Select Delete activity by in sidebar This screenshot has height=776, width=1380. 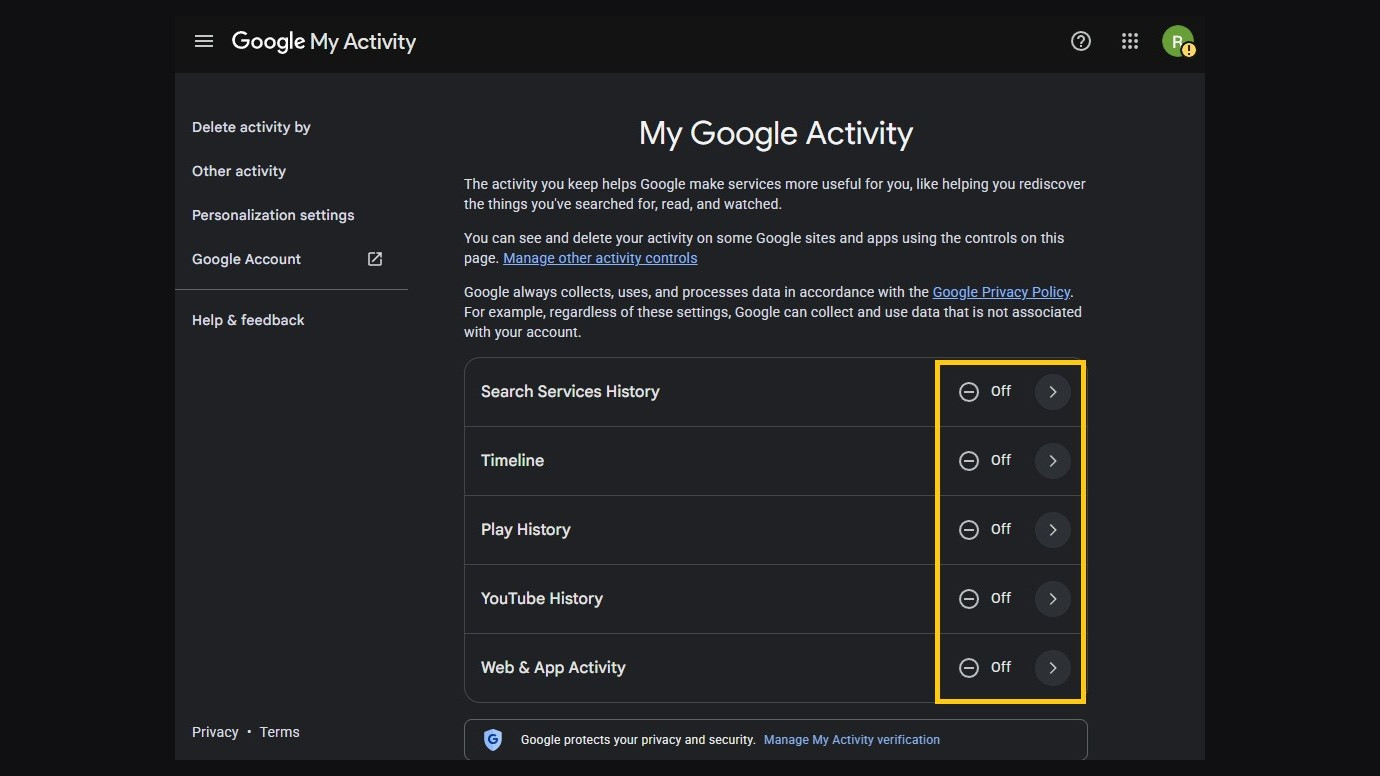click(251, 127)
